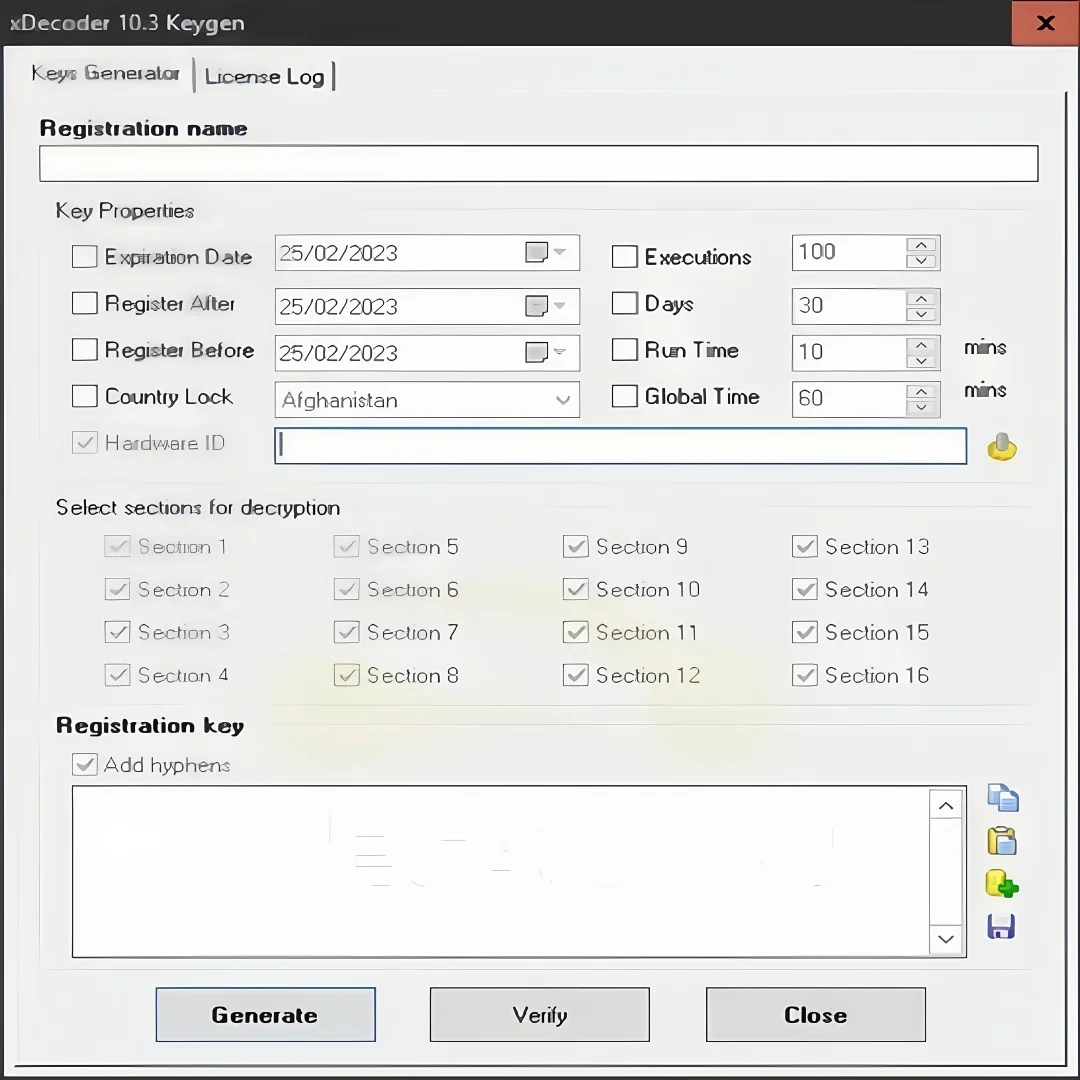This screenshot has height=1080, width=1080.
Task: Uncheck Section 15 checkbox
Action: click(804, 632)
